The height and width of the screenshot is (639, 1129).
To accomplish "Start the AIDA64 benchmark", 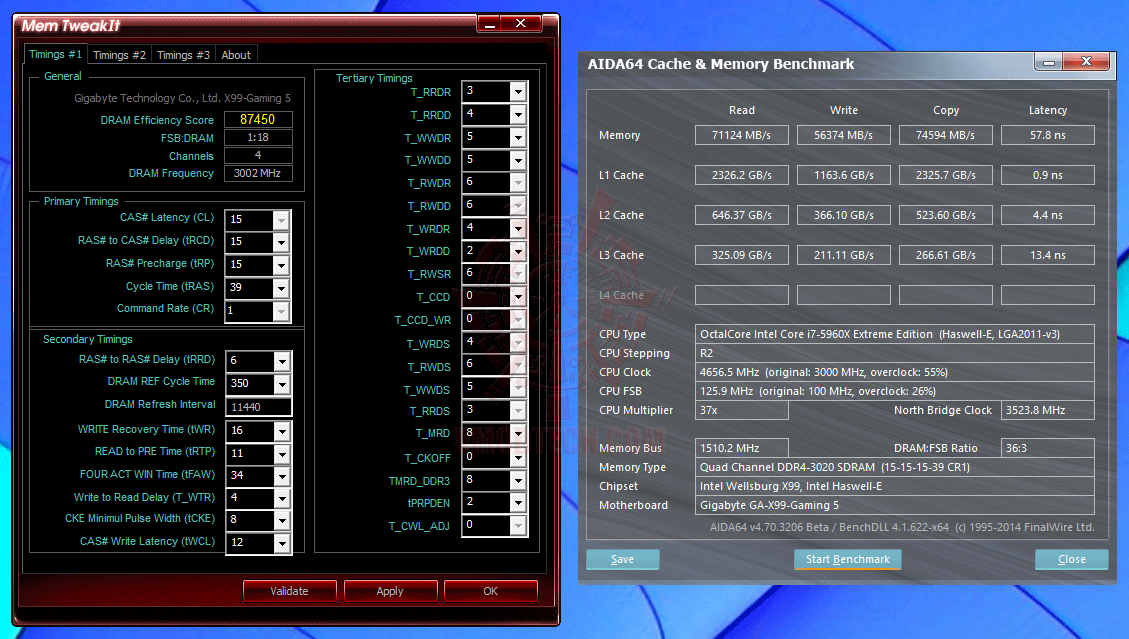I will pos(847,559).
